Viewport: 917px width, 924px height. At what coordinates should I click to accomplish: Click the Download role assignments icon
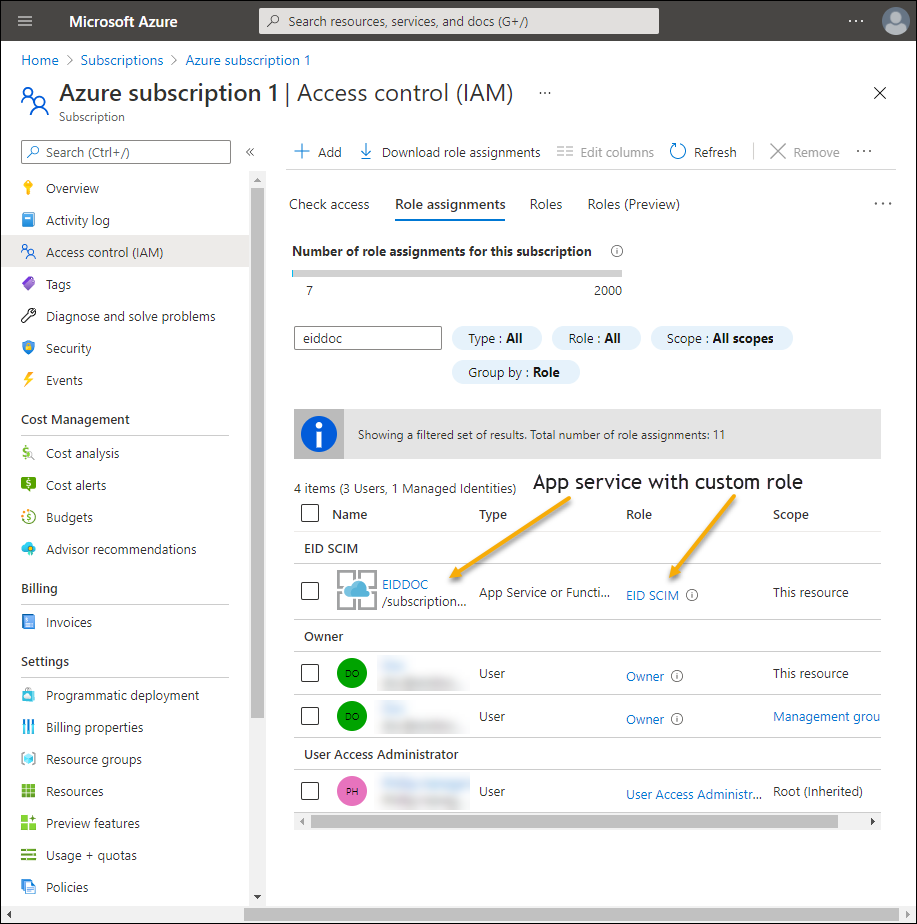pos(366,152)
